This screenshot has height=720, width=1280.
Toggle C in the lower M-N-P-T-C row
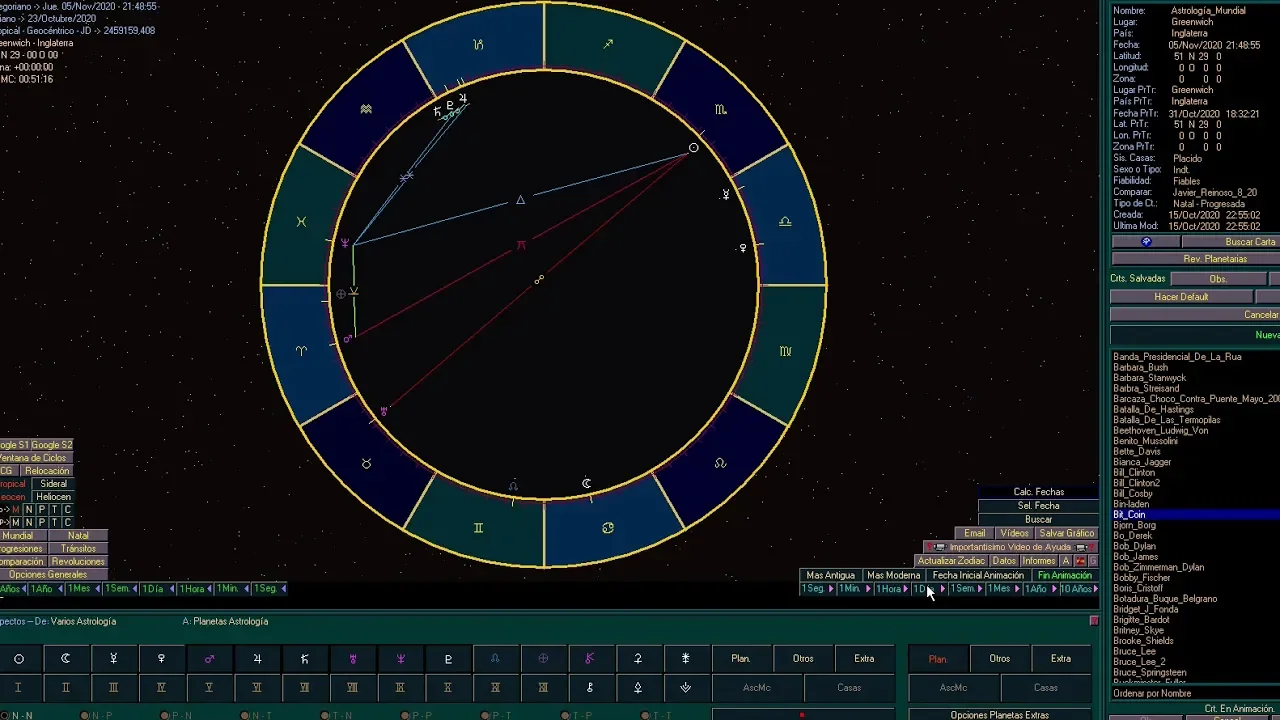click(68, 522)
